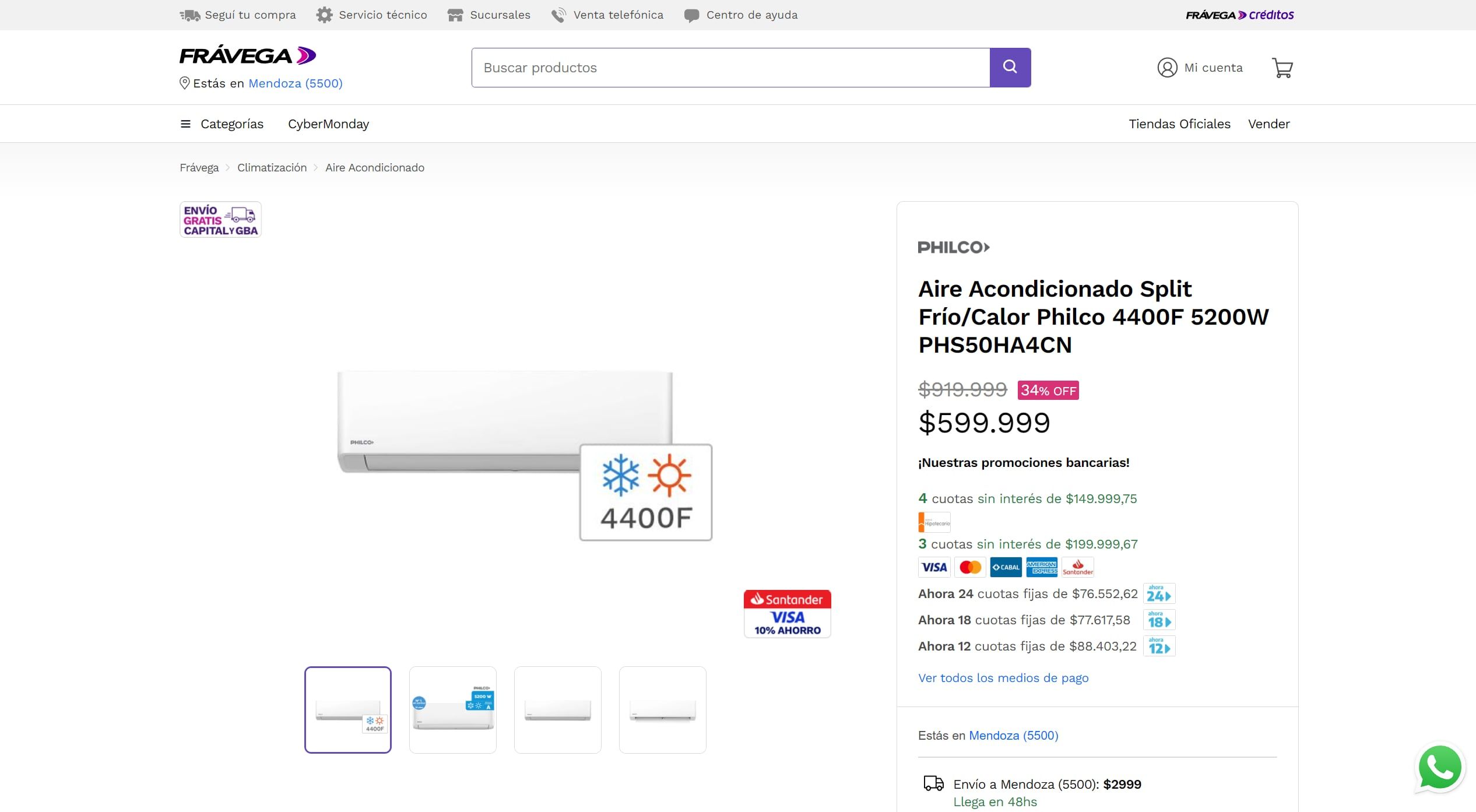The image size is (1476, 812).
Task: Click the Servicio técnico gear icon
Action: click(325, 15)
